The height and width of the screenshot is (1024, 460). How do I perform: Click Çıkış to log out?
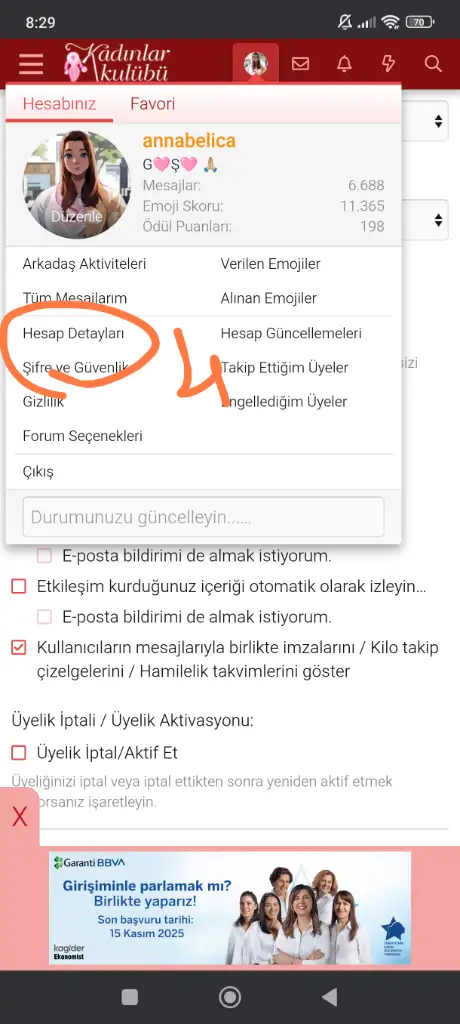[x=38, y=472]
